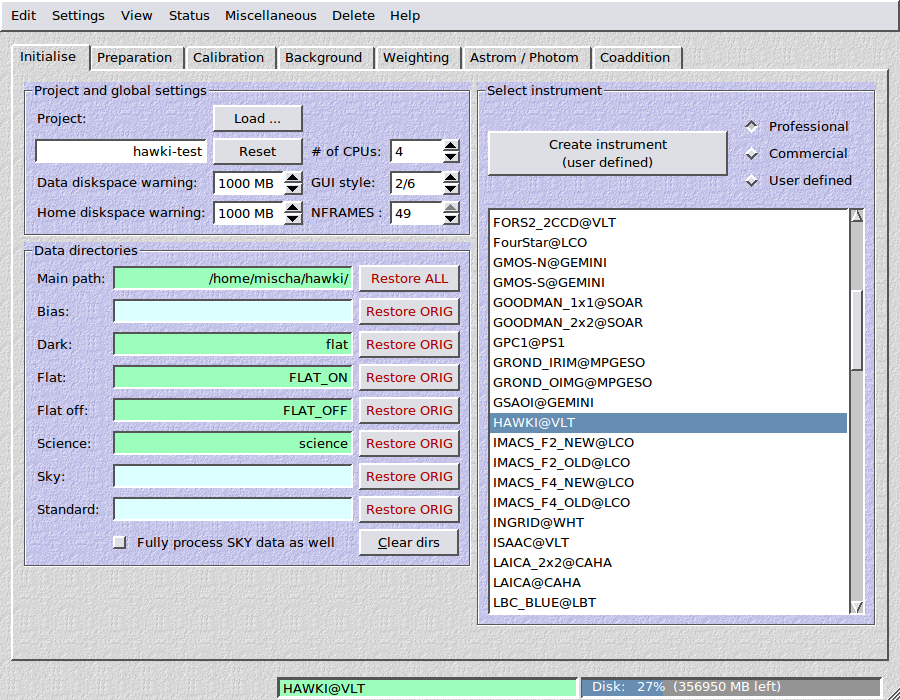Viewport: 900px width, 700px height.
Task: Click Restore ORIG for Bias
Action: pyautogui.click(x=409, y=312)
